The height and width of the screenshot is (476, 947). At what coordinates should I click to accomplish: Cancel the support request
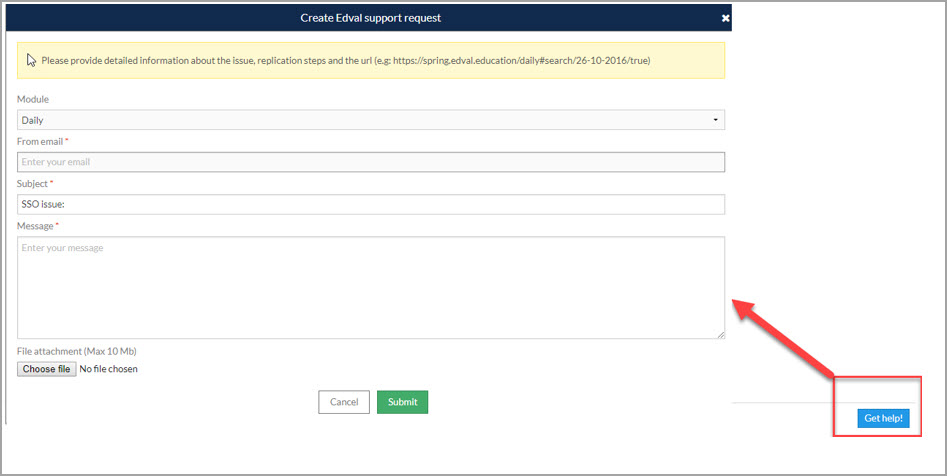click(x=344, y=402)
